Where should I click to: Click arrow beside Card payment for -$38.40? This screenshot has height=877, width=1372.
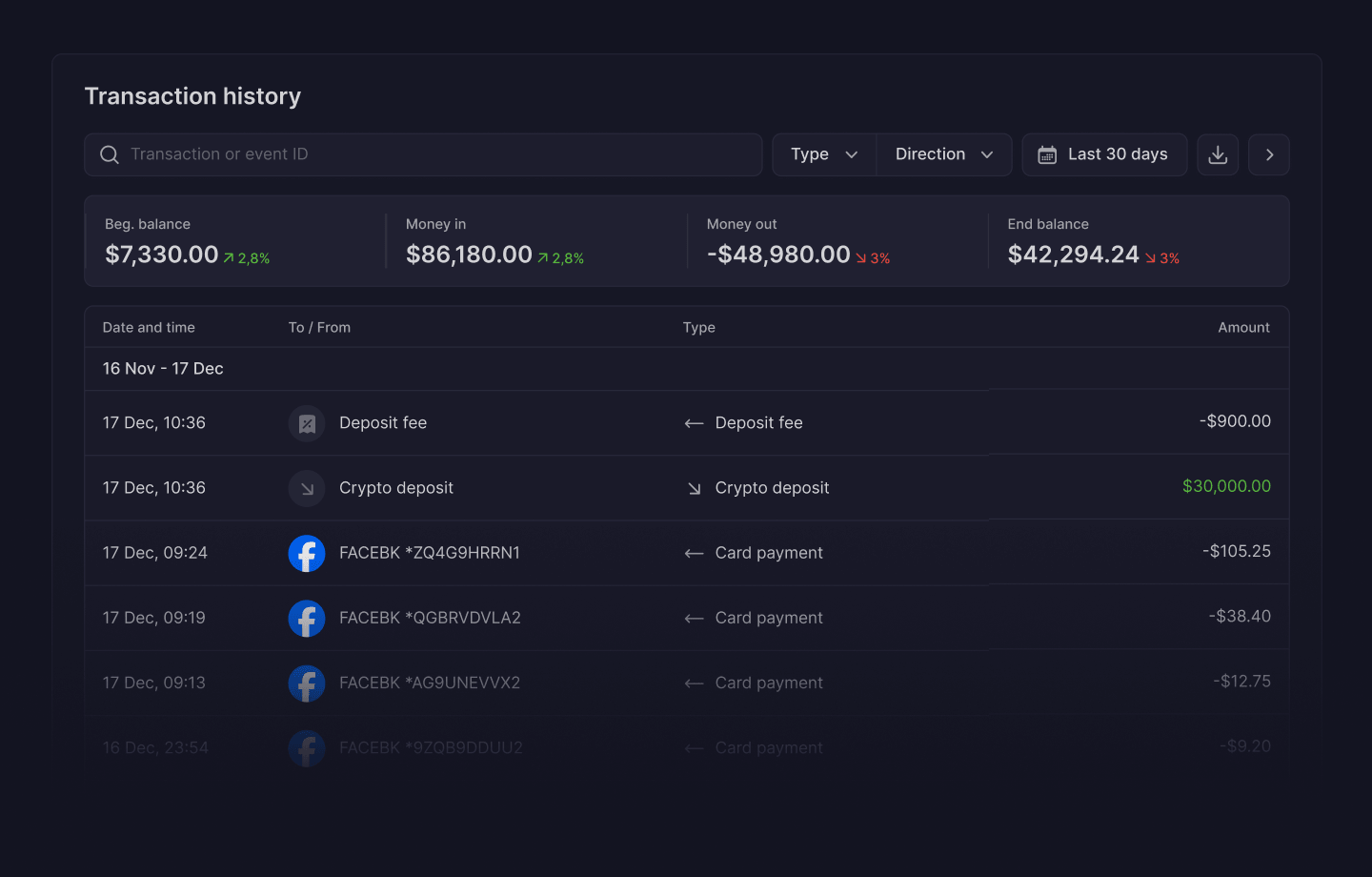[x=694, y=618]
